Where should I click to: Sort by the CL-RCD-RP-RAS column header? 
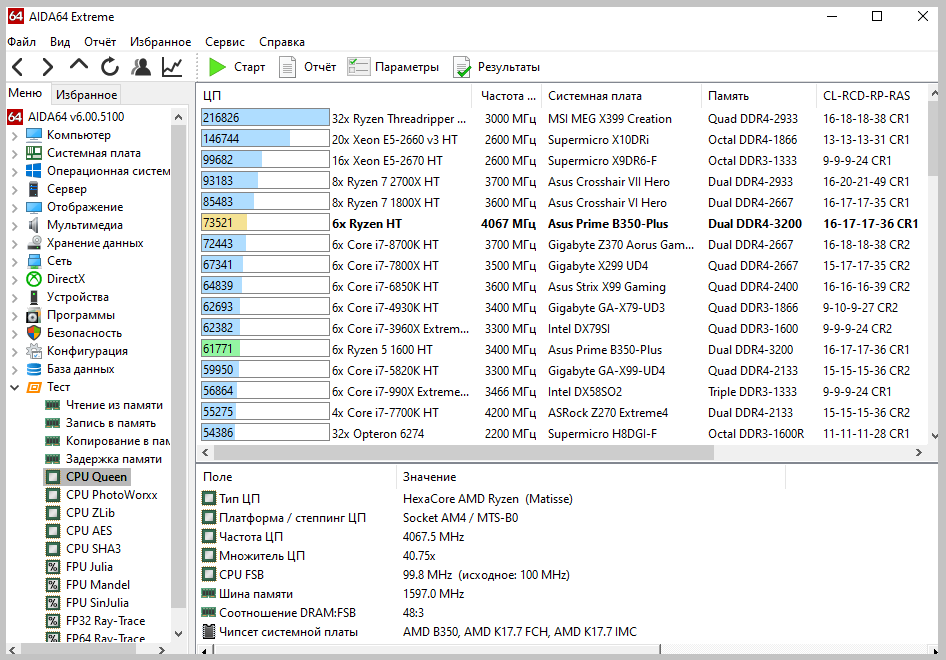[872, 96]
